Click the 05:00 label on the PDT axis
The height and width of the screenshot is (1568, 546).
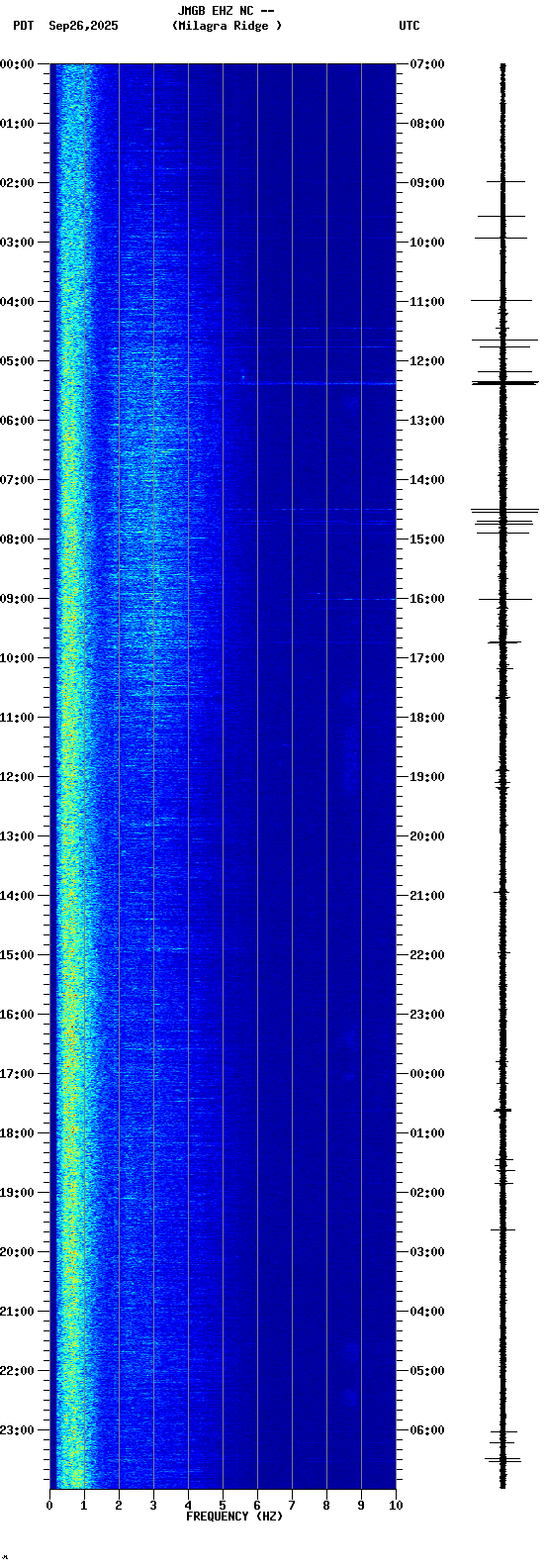point(17,361)
